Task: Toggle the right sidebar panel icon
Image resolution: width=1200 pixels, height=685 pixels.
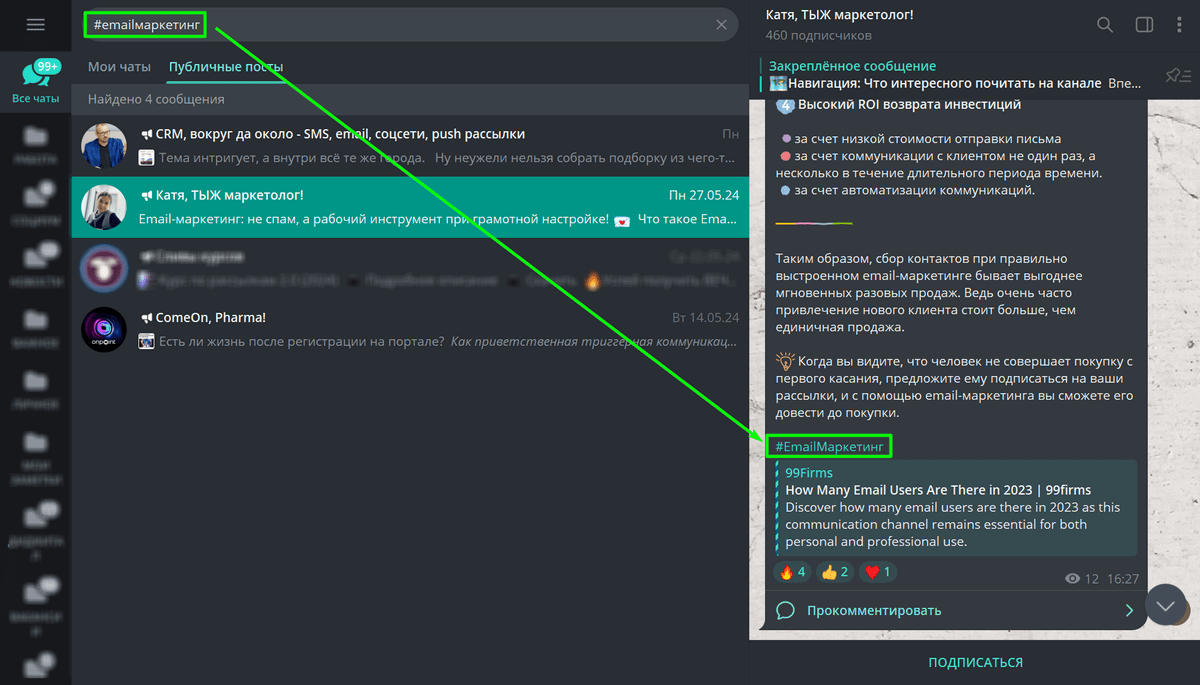Action: 1144,25
